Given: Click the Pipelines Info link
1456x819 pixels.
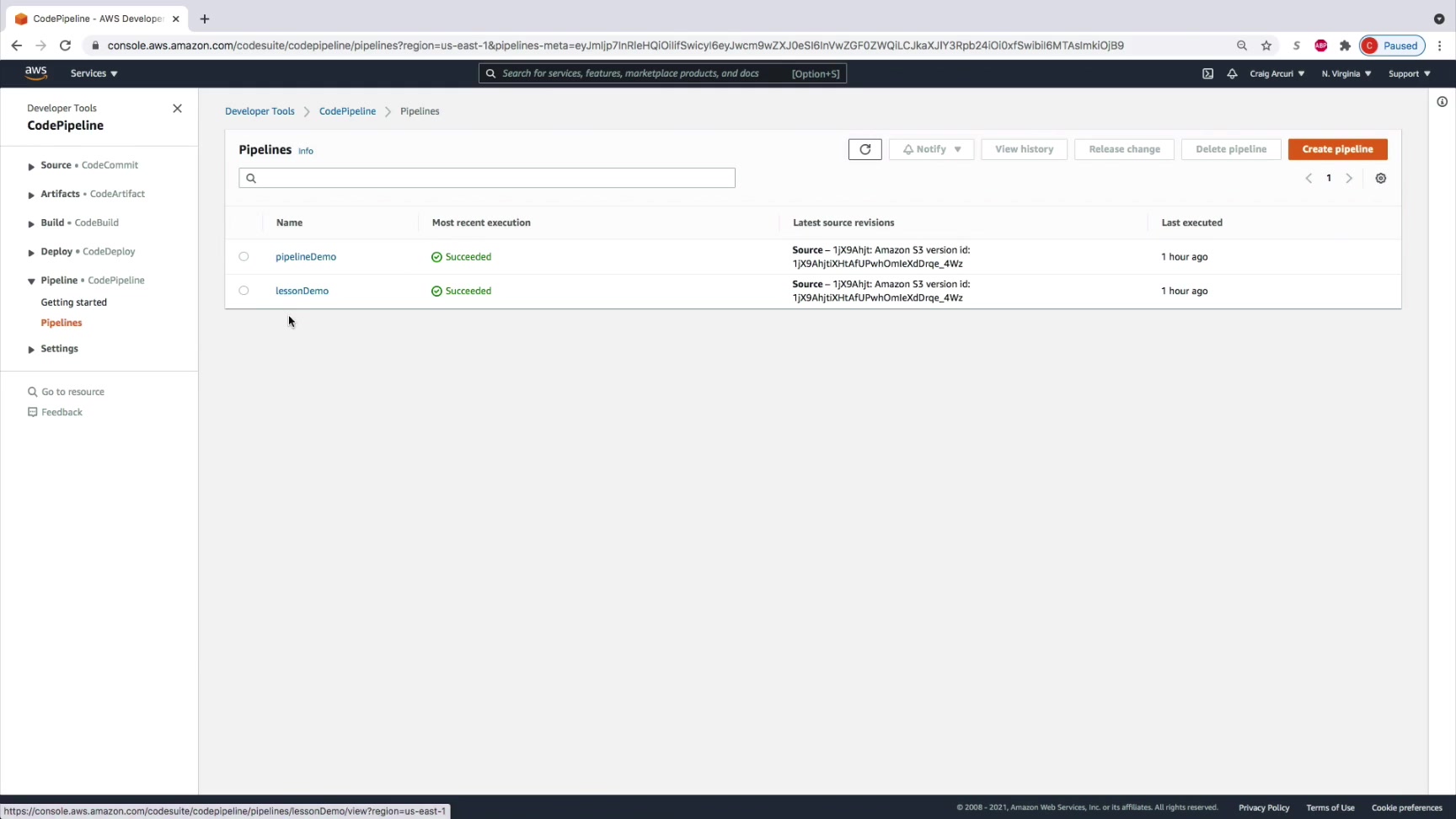Looking at the screenshot, I should (306, 151).
